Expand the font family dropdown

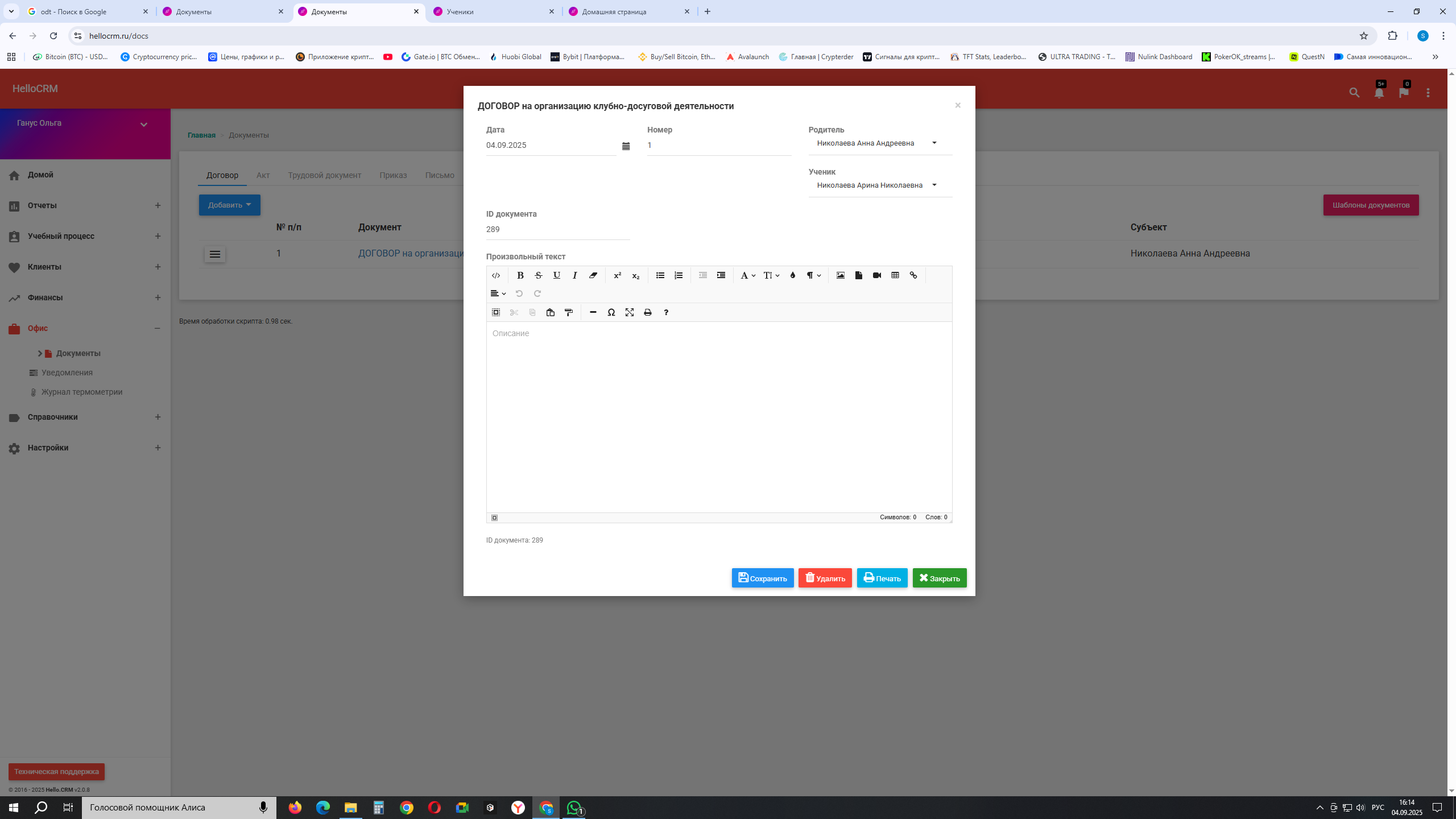click(x=747, y=275)
